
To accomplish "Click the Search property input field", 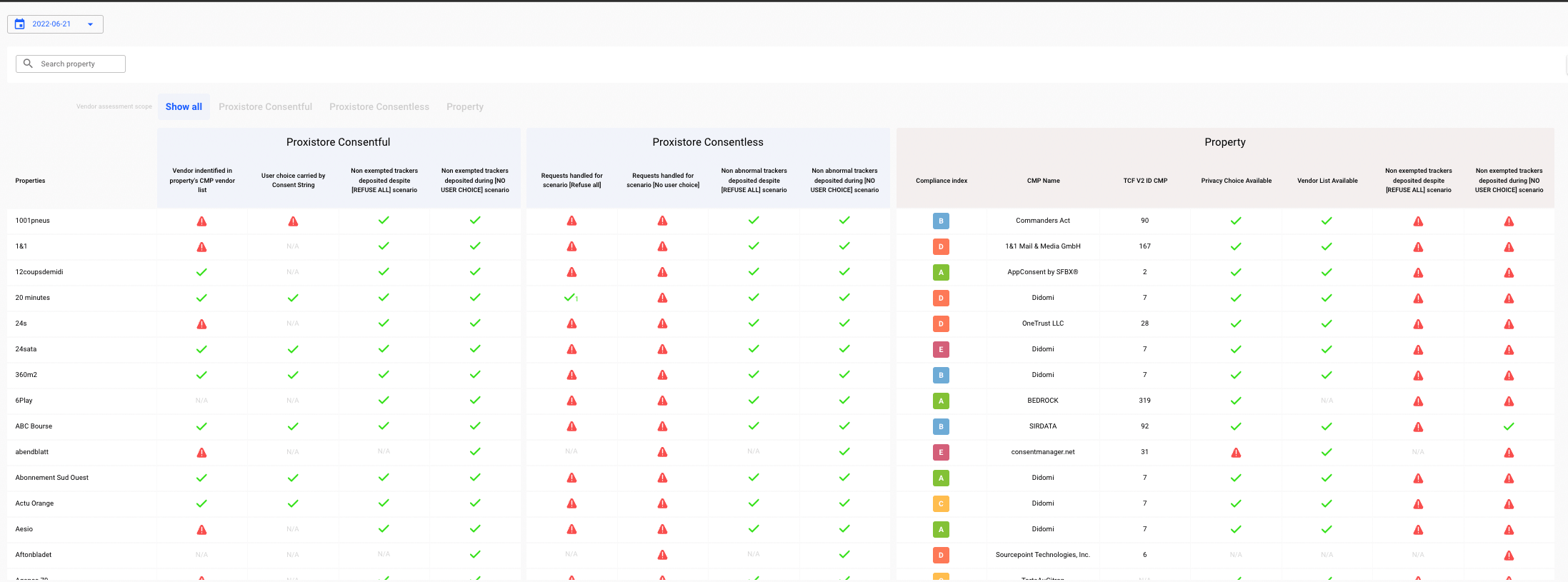I will coord(79,64).
